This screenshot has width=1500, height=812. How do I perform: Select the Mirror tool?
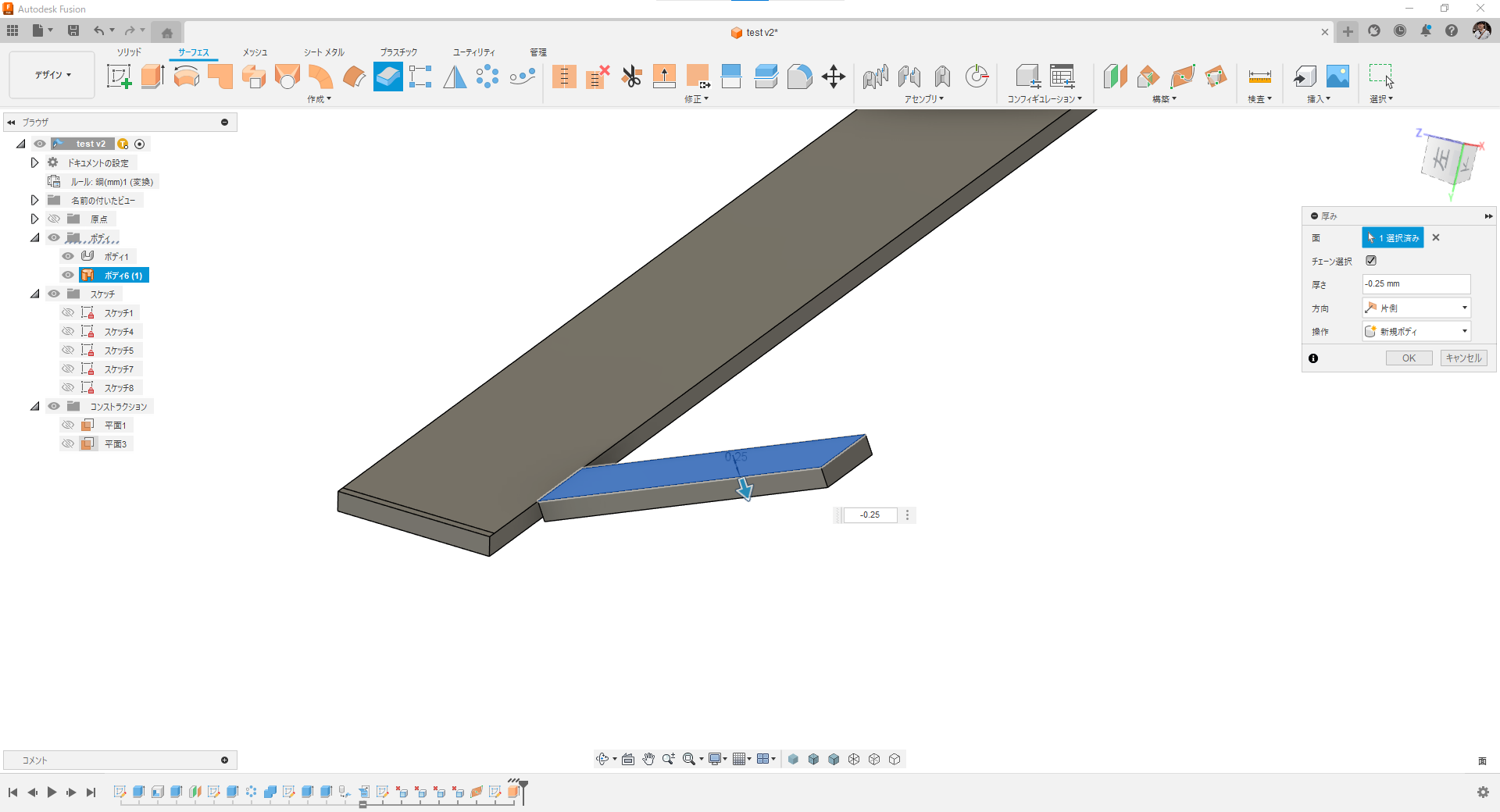click(x=455, y=77)
